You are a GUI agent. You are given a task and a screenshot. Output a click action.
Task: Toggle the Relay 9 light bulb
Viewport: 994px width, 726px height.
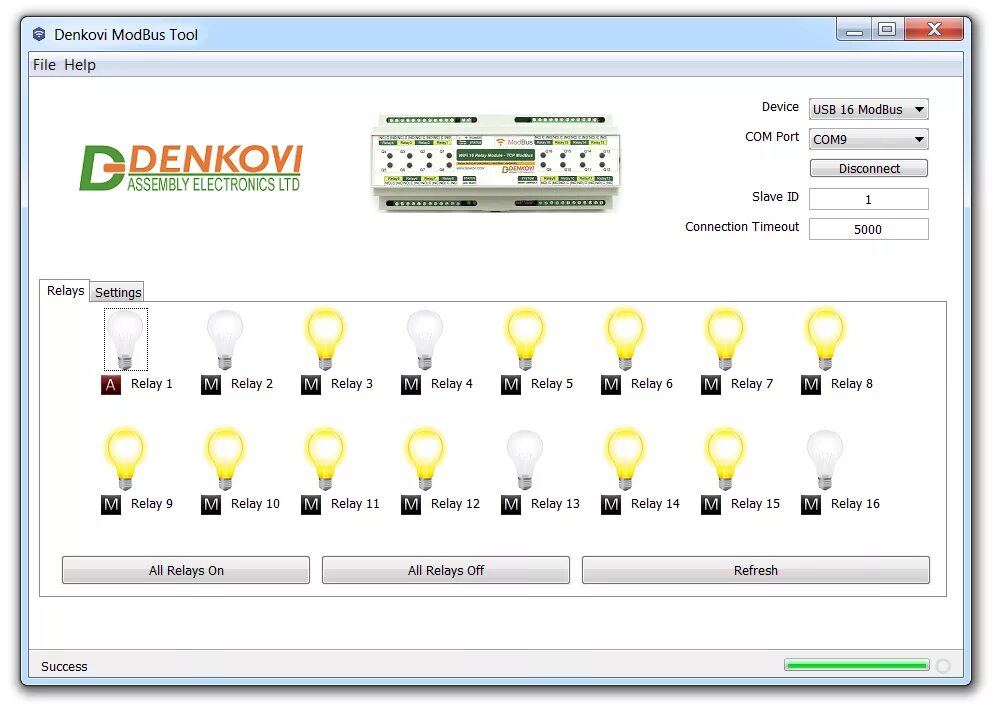126,459
